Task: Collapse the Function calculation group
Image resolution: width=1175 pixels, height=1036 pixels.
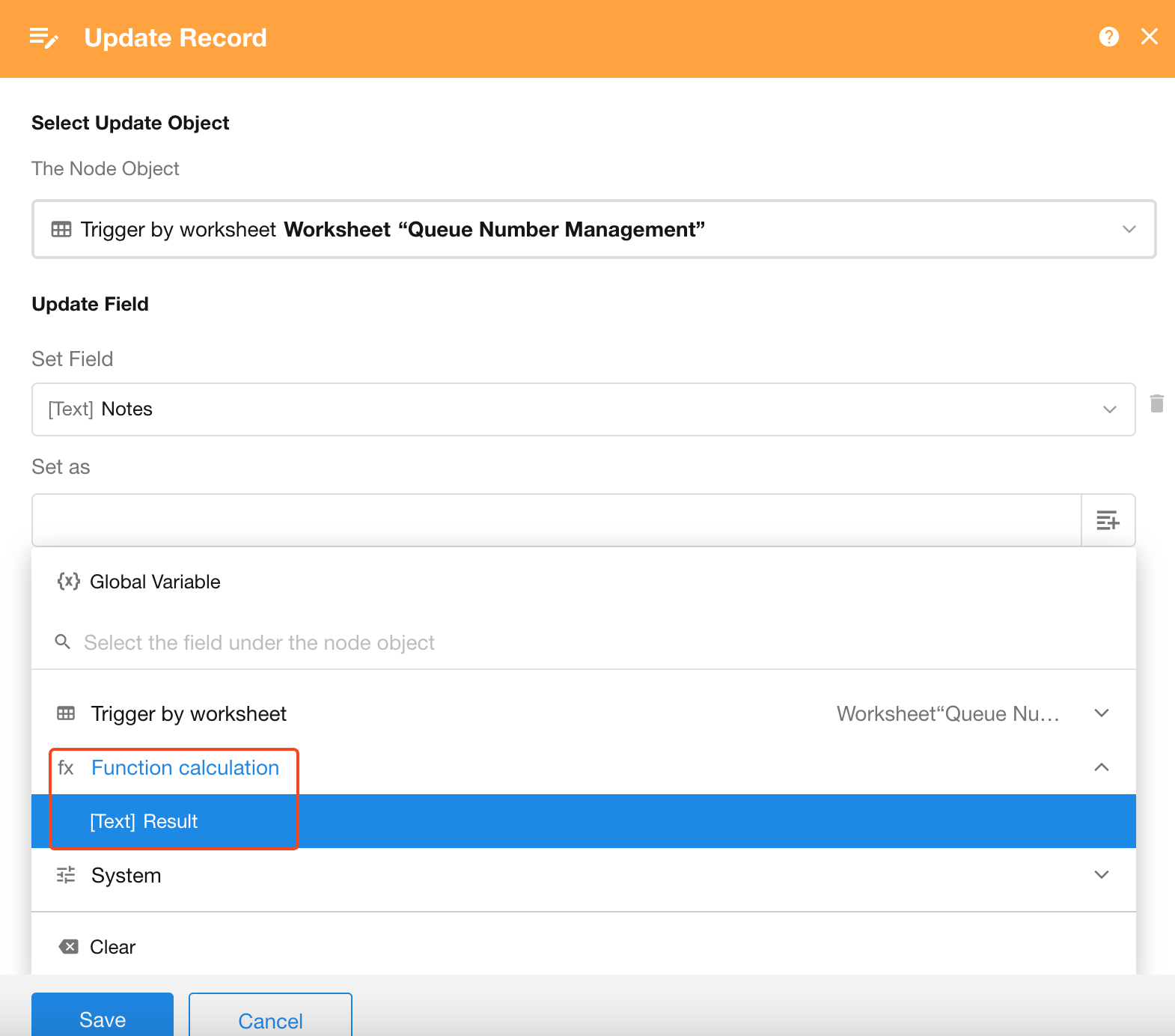Action: 1101,767
